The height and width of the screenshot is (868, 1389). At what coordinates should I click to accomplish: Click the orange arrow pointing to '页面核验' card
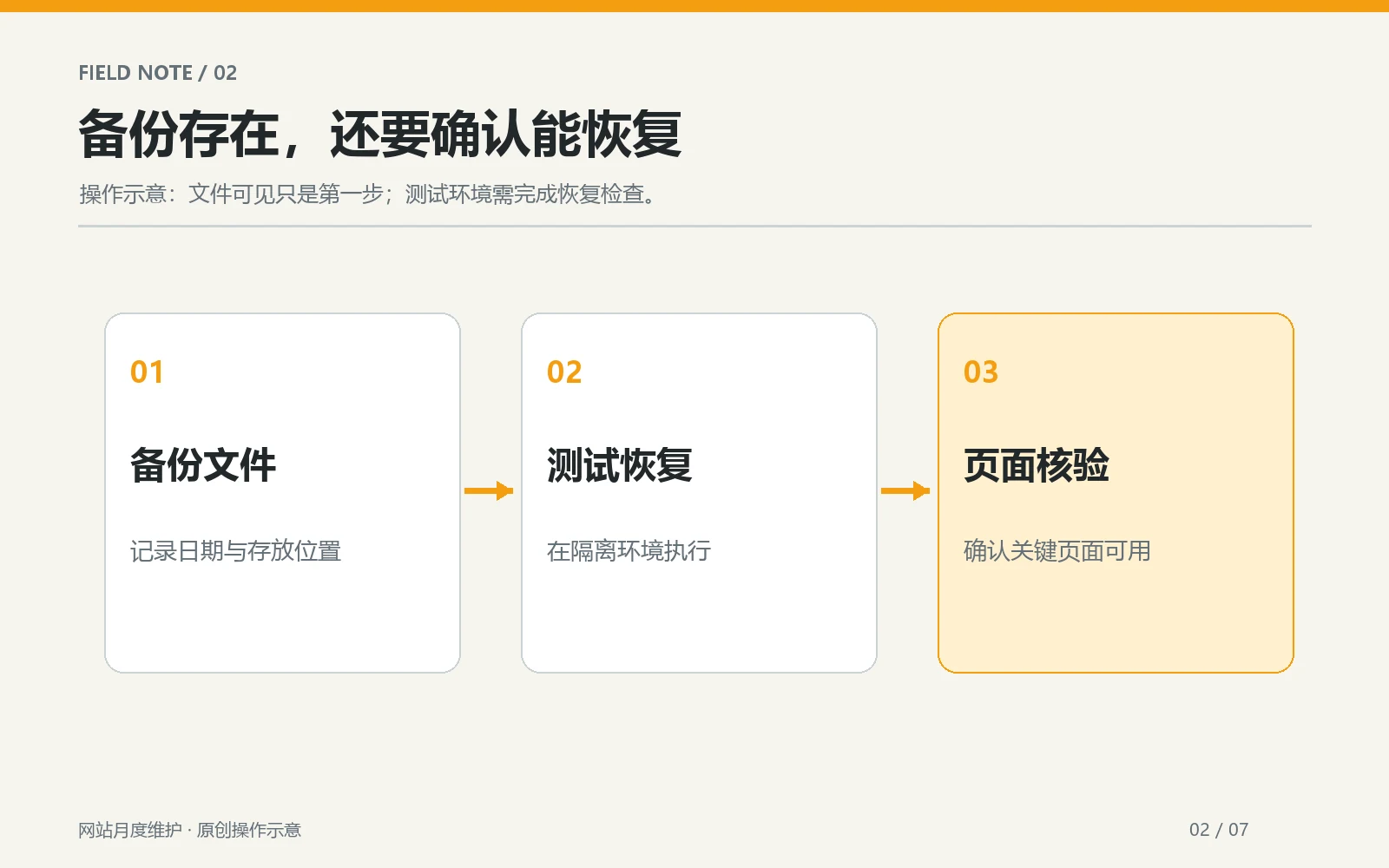(x=905, y=491)
